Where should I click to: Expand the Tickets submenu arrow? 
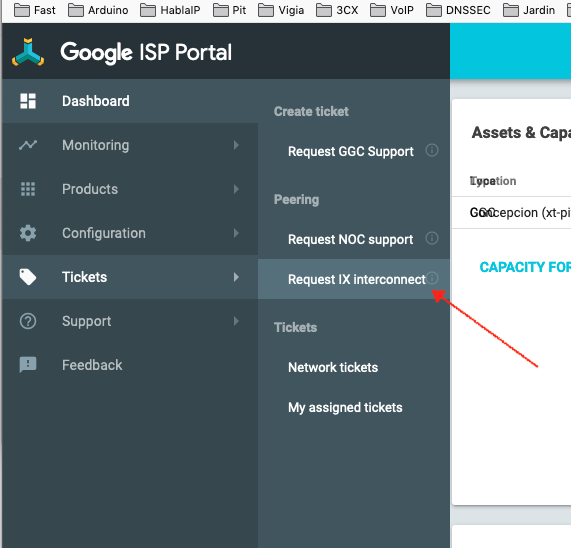tap(236, 277)
